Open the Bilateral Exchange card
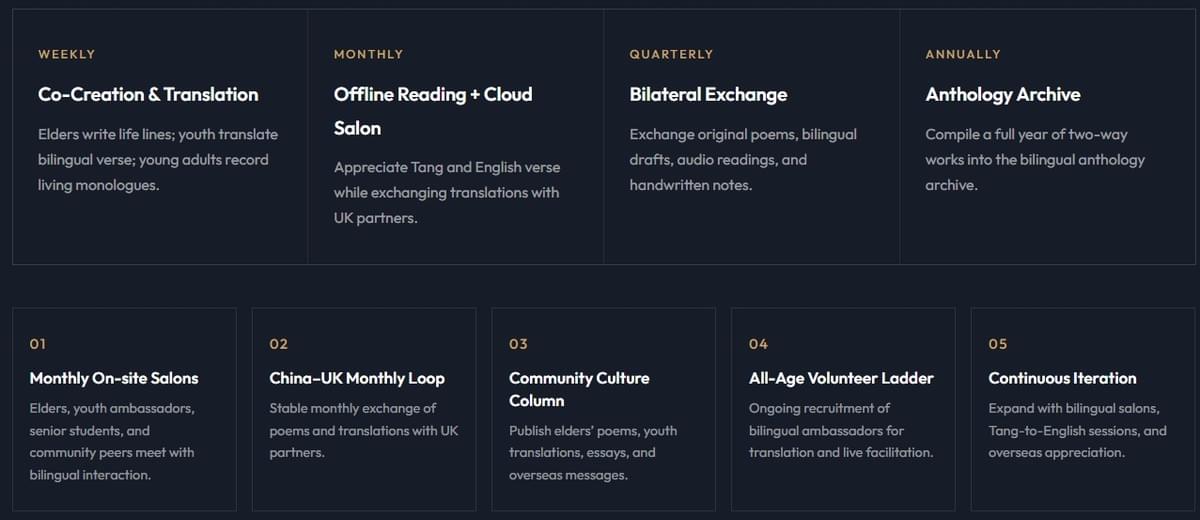The width and height of the screenshot is (1200, 520). point(752,137)
